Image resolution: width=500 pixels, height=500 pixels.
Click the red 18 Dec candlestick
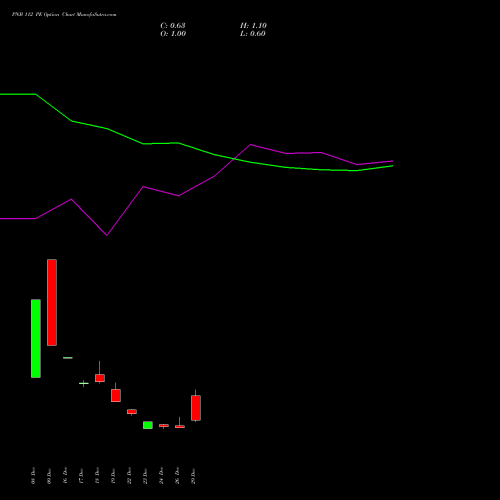coord(100,378)
